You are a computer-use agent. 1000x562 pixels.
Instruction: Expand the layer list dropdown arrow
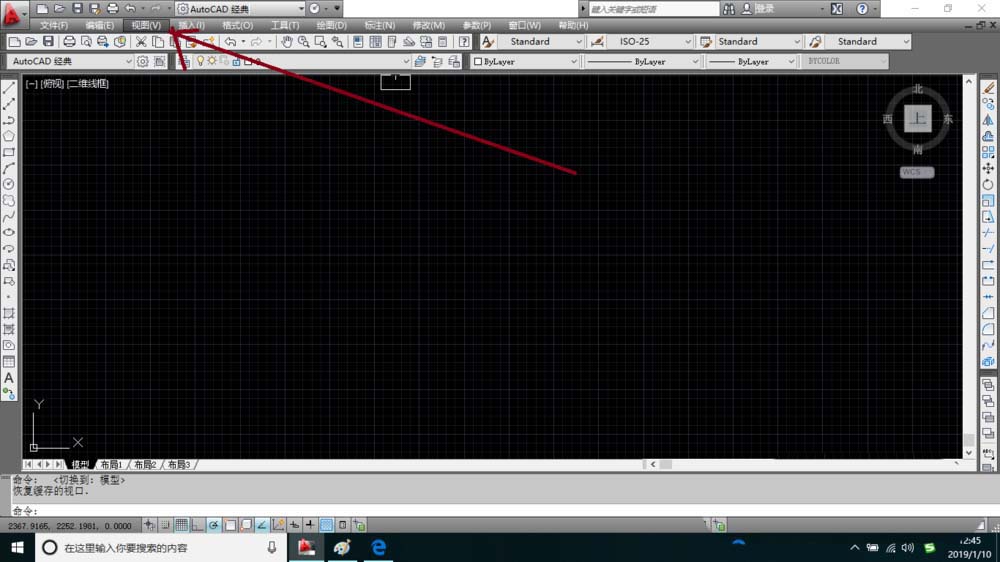point(406,62)
